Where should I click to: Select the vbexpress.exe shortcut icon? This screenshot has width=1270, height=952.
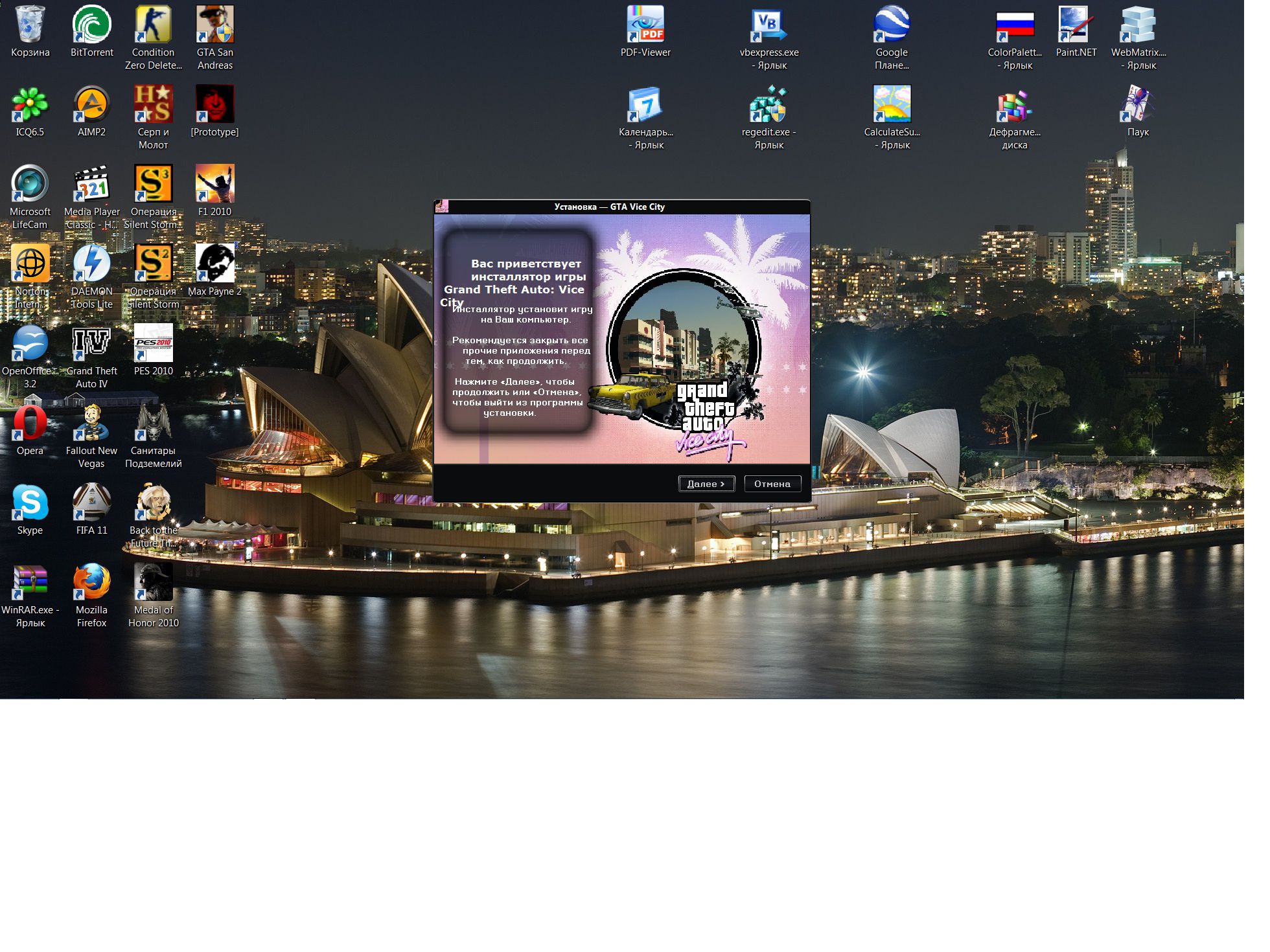pyautogui.click(x=768, y=25)
